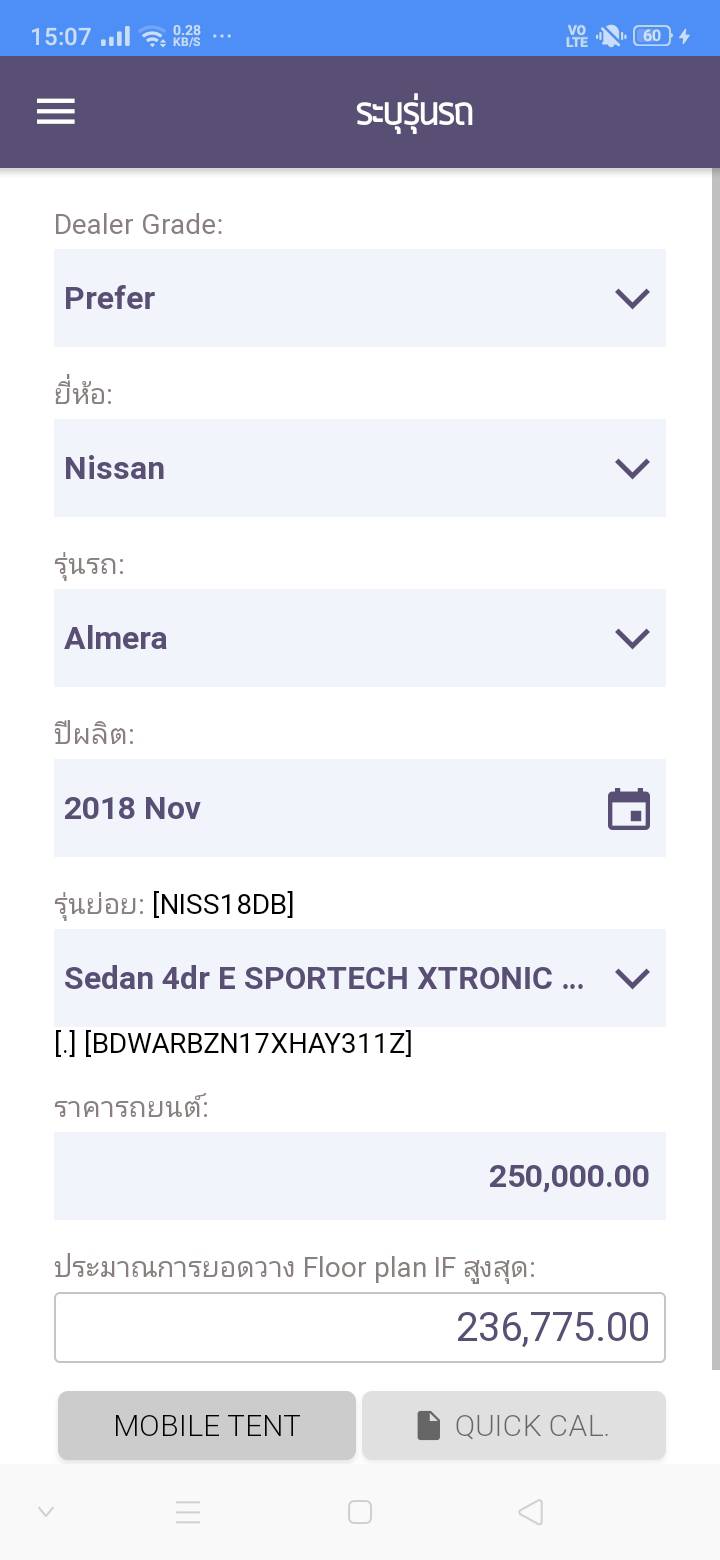This screenshot has height=1560, width=720.
Task: Tap the battery indicator in status bar
Action: [x=652, y=37]
